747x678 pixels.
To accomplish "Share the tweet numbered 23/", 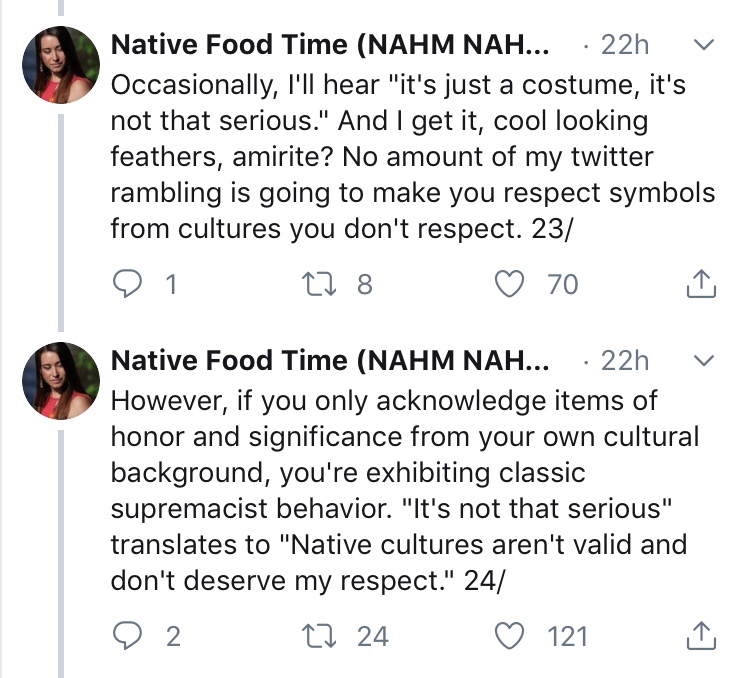I will tap(702, 285).
